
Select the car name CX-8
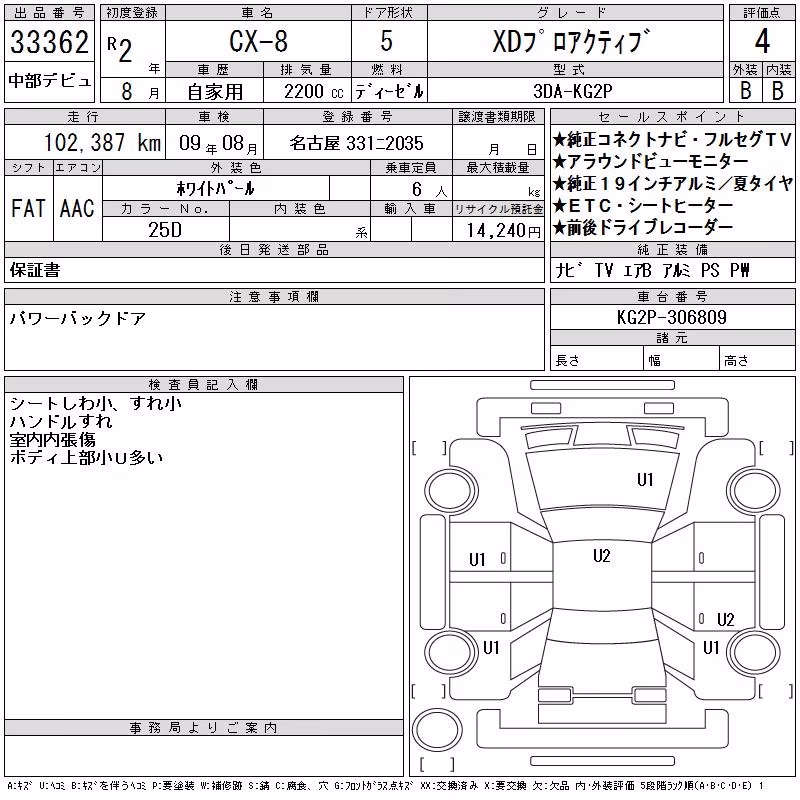pyautogui.click(x=258, y=41)
